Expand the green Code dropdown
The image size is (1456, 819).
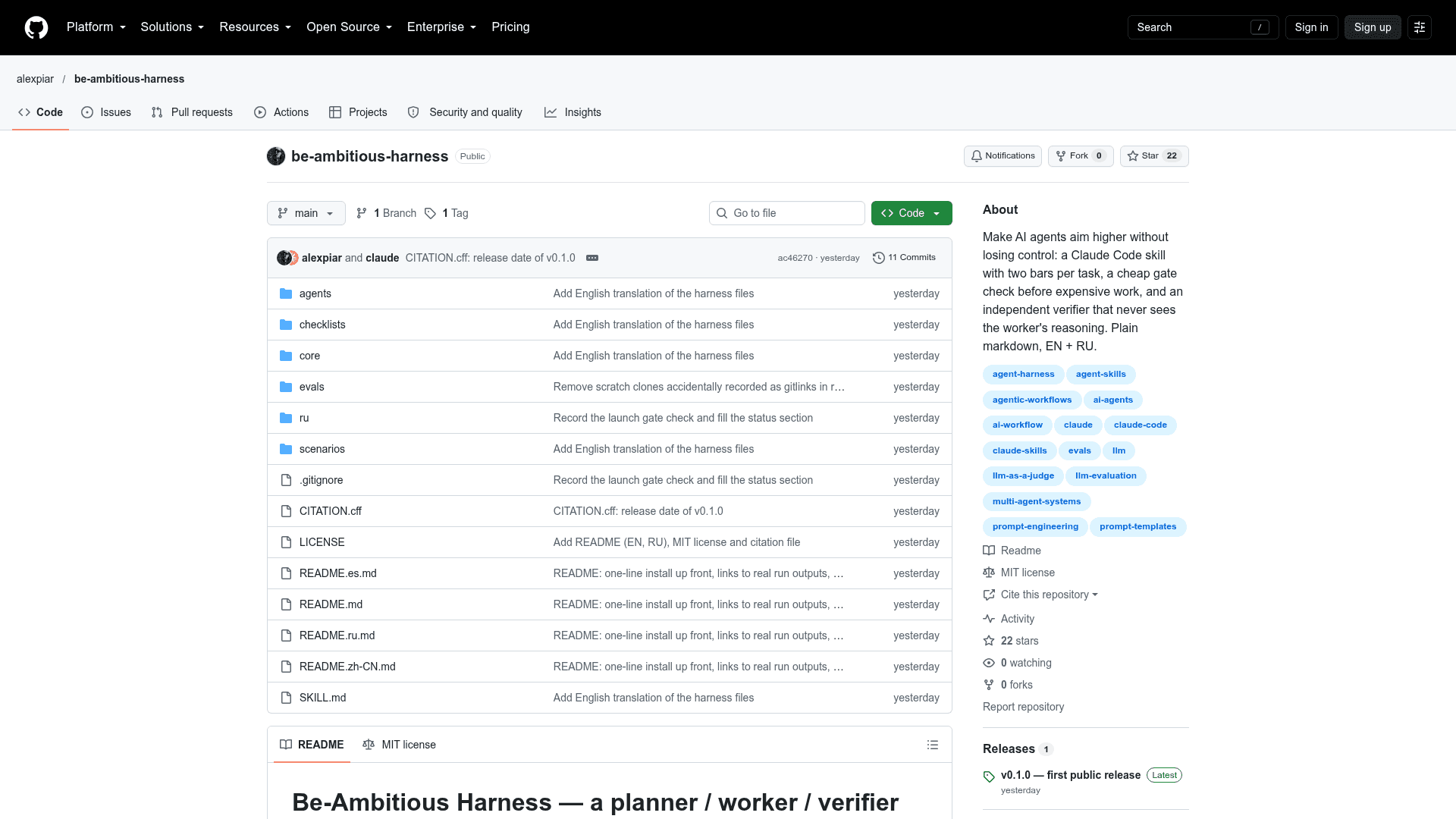click(x=912, y=213)
